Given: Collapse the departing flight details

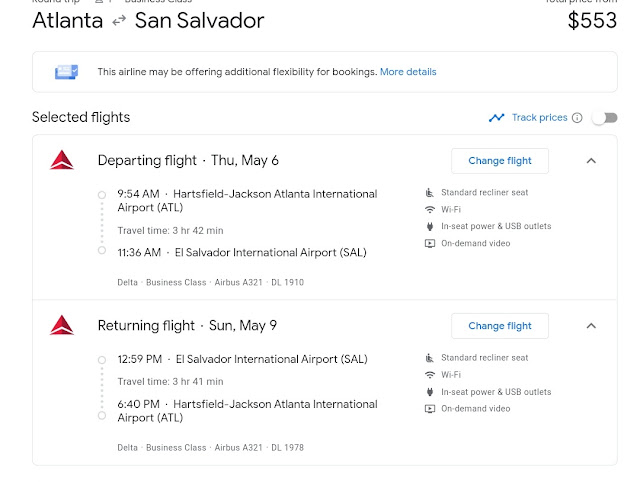Looking at the screenshot, I should 591,160.
